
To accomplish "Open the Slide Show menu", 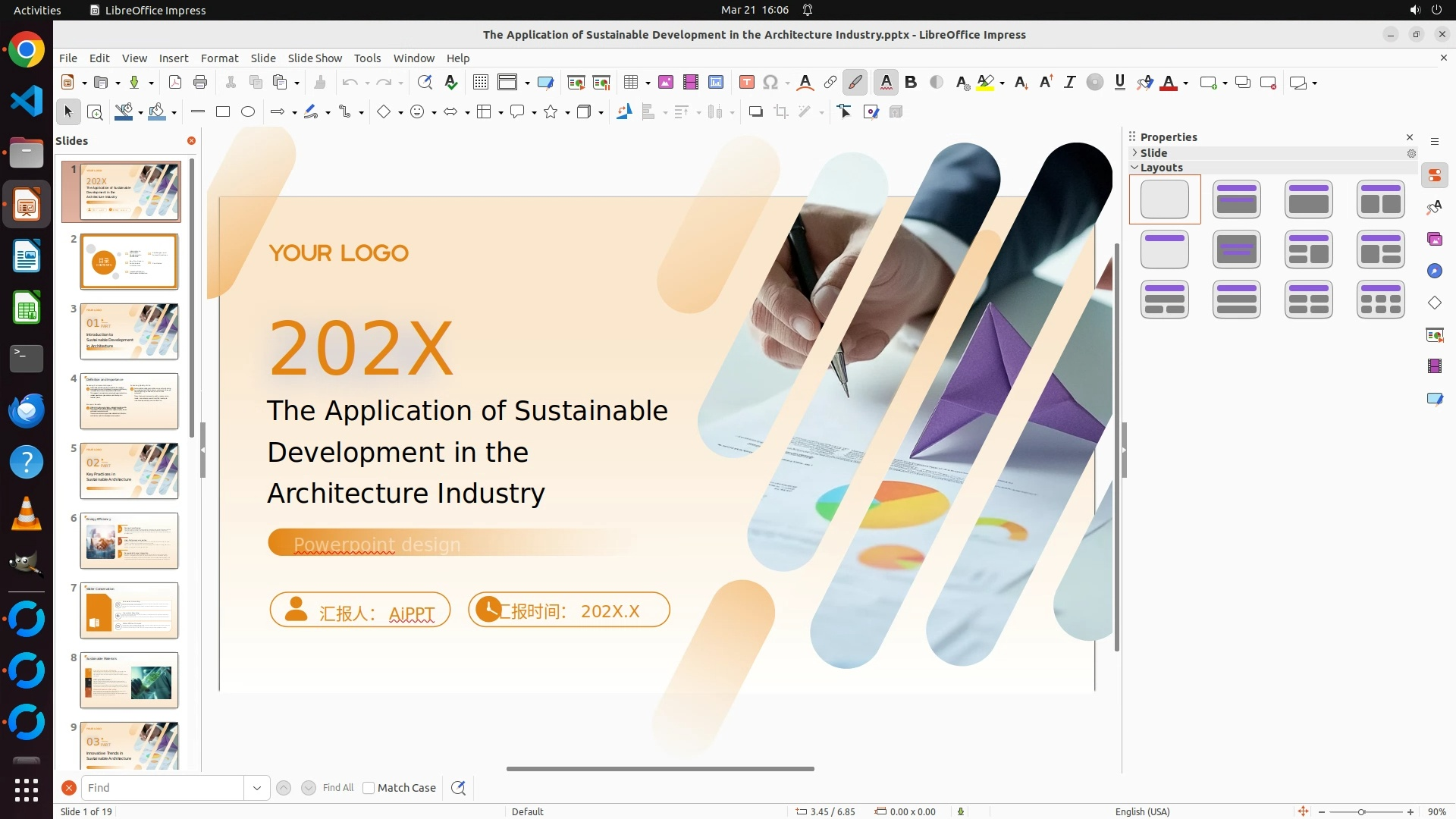I will (x=314, y=58).
